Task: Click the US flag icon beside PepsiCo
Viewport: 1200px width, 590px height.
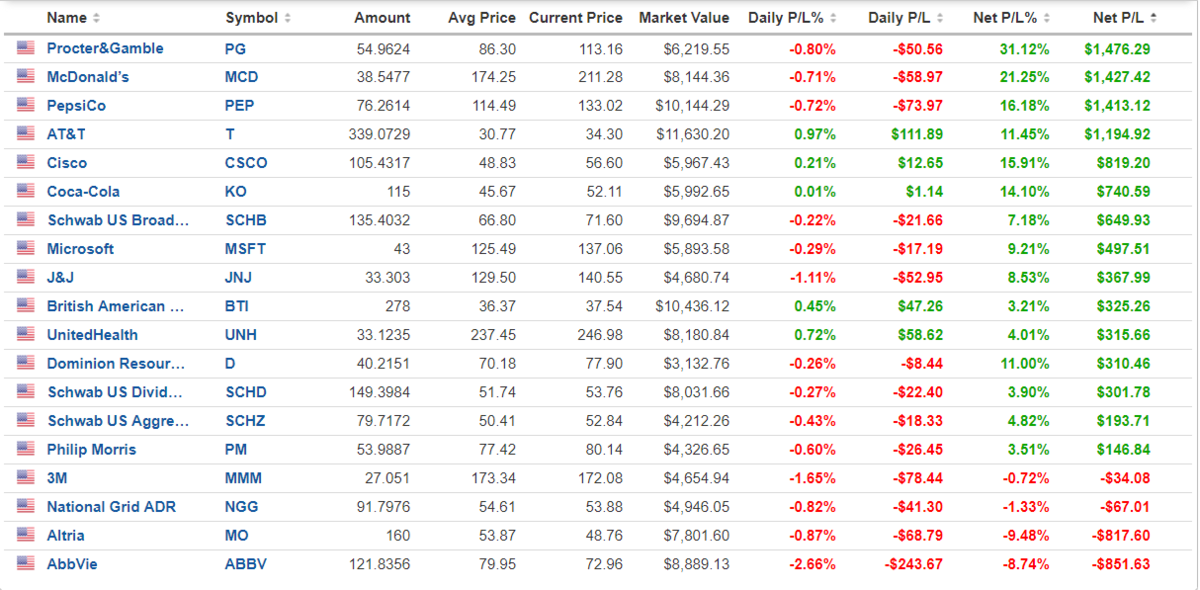Action: coord(25,105)
